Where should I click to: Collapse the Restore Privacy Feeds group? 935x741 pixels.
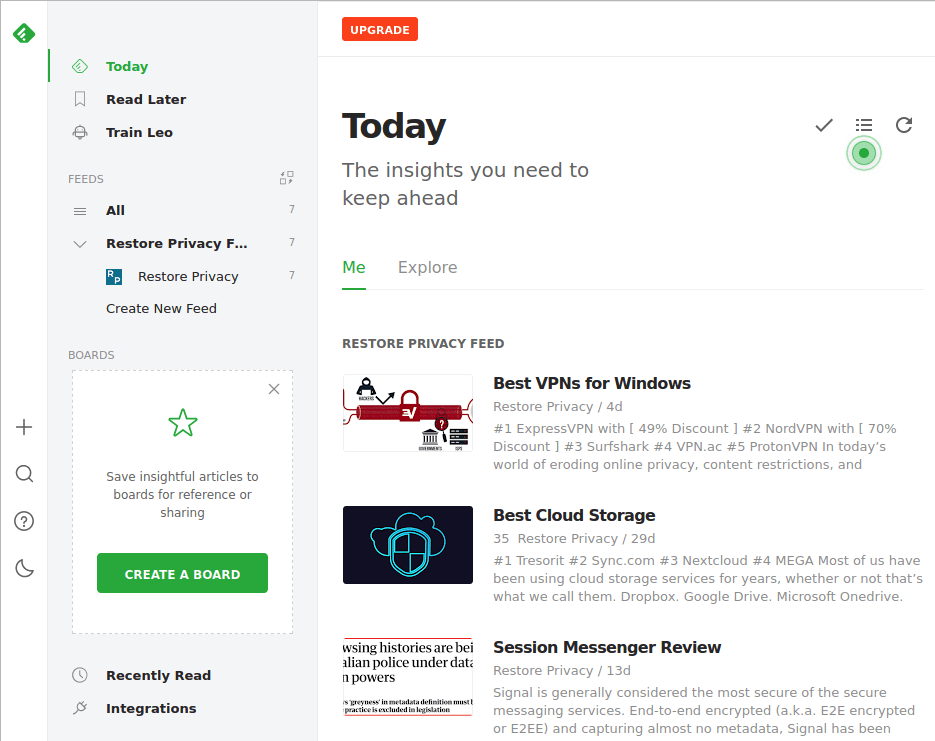click(79, 242)
